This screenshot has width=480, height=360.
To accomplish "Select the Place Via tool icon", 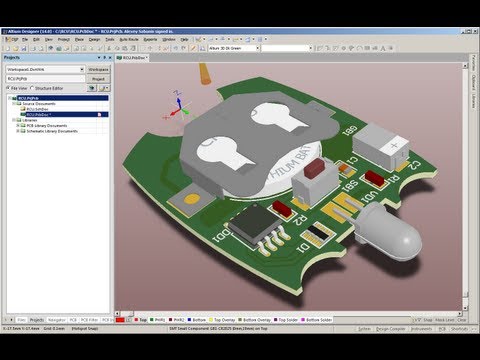I will click(351, 48).
